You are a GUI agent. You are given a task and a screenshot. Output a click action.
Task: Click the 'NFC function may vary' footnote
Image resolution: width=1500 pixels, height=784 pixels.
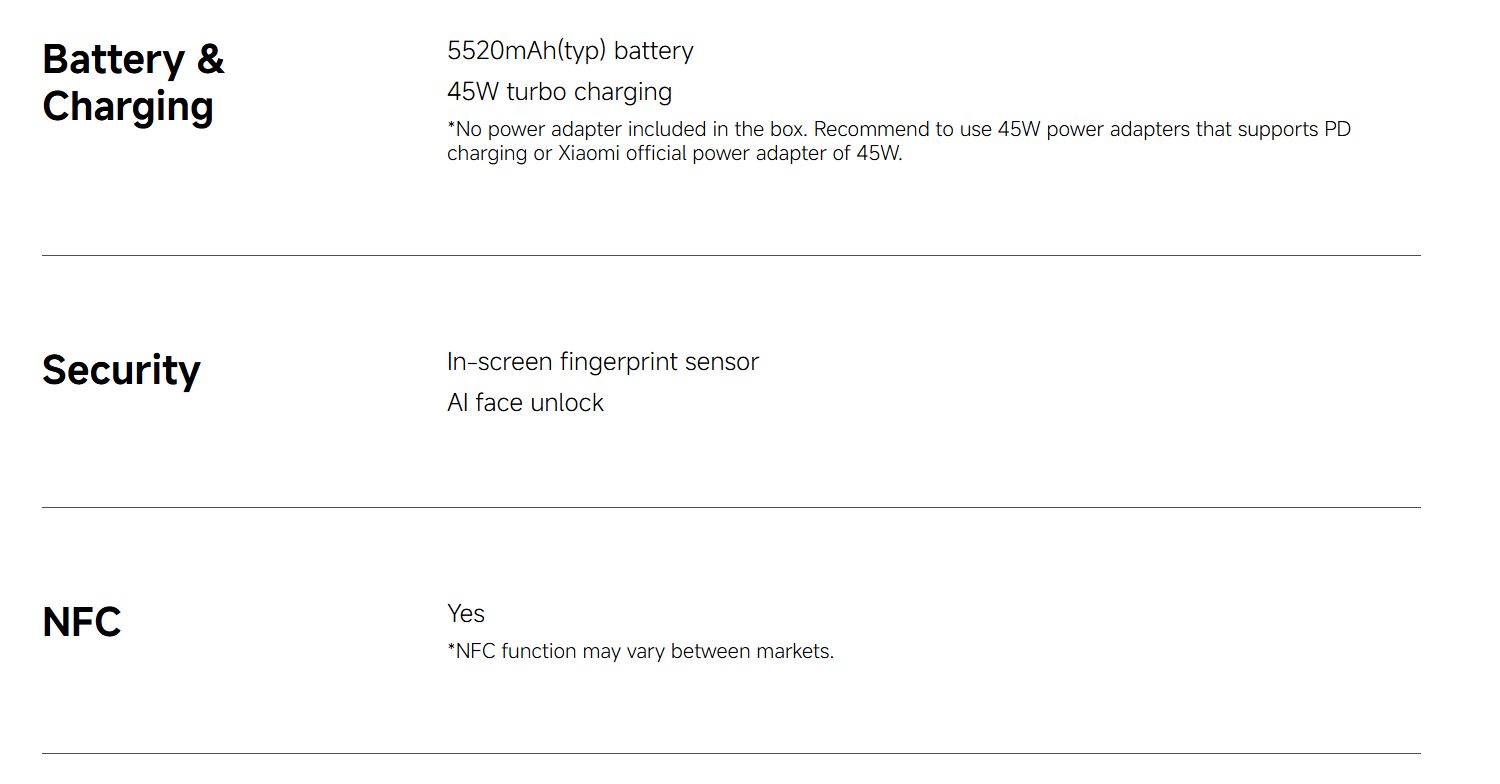pyautogui.click(x=640, y=651)
